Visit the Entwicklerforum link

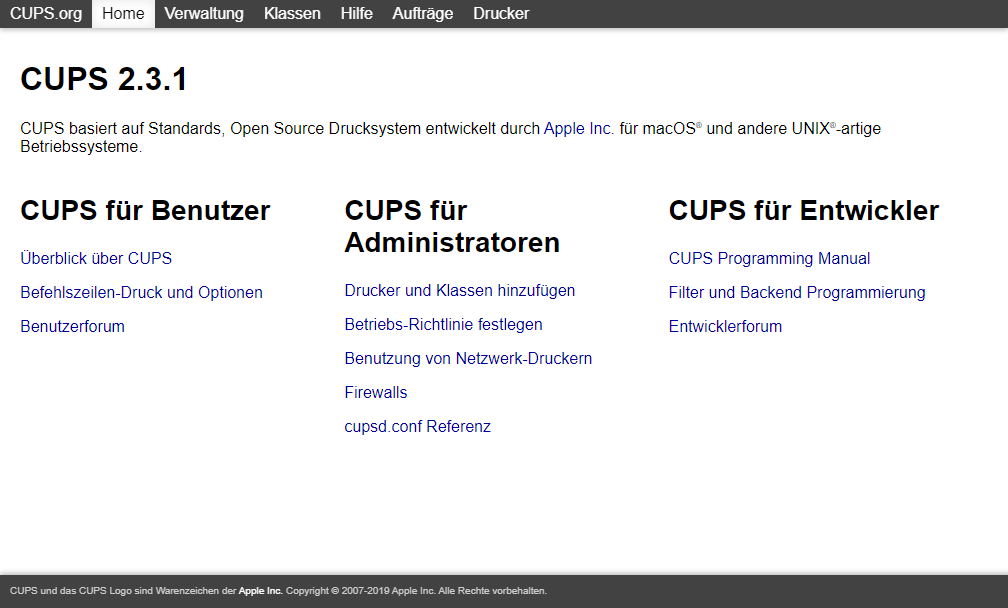click(725, 327)
